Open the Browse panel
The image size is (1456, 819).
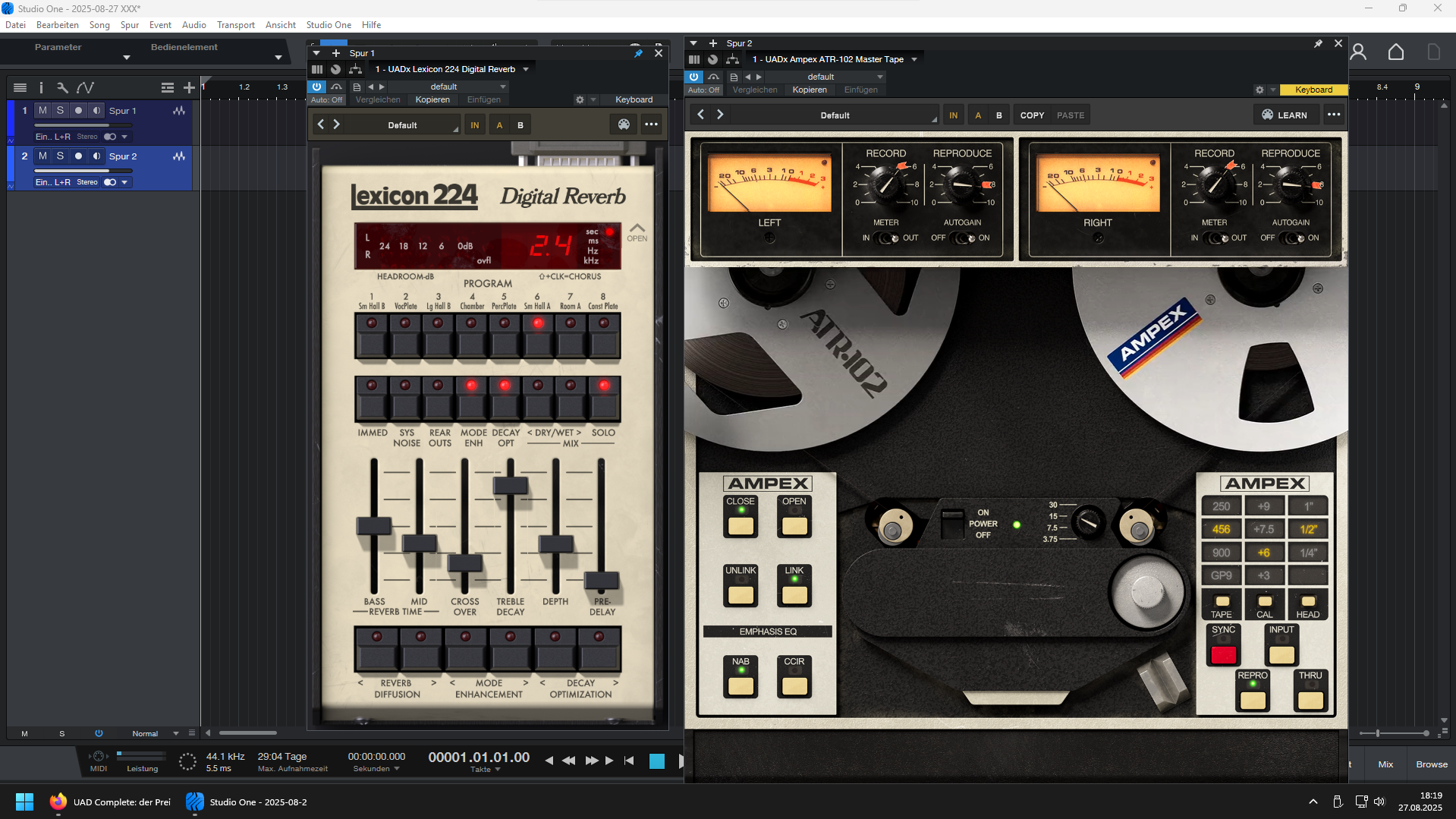(1432, 764)
